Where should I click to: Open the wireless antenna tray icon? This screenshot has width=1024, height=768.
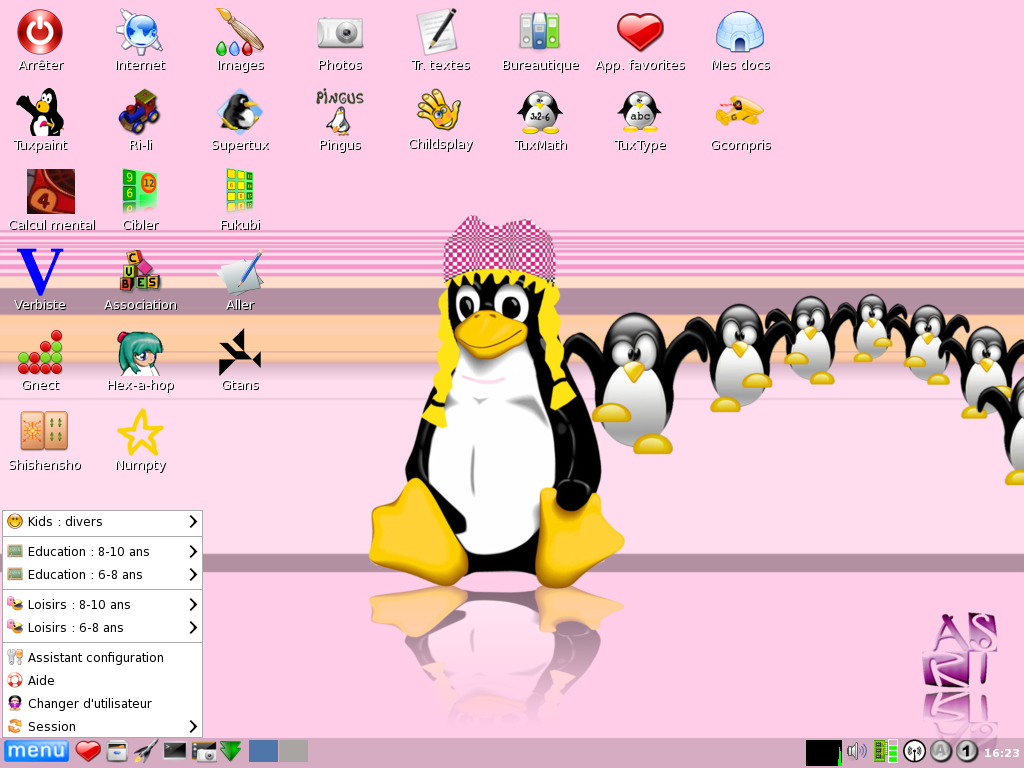914,752
